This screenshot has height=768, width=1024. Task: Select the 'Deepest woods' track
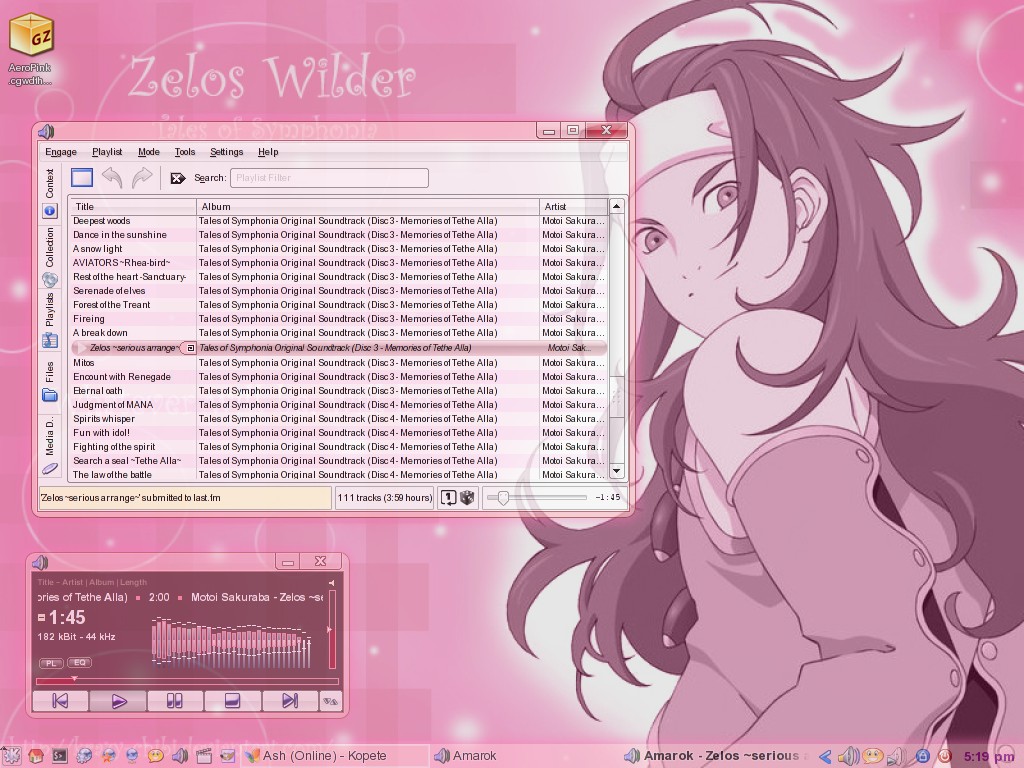[338, 221]
